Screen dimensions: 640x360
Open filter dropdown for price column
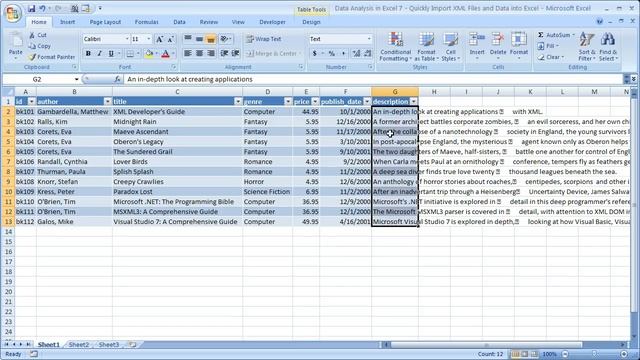click(315, 102)
